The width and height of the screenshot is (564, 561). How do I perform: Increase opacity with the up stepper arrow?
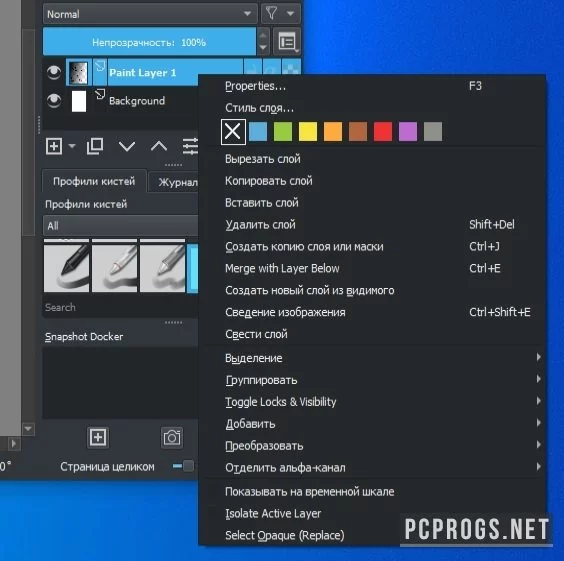(263, 35)
